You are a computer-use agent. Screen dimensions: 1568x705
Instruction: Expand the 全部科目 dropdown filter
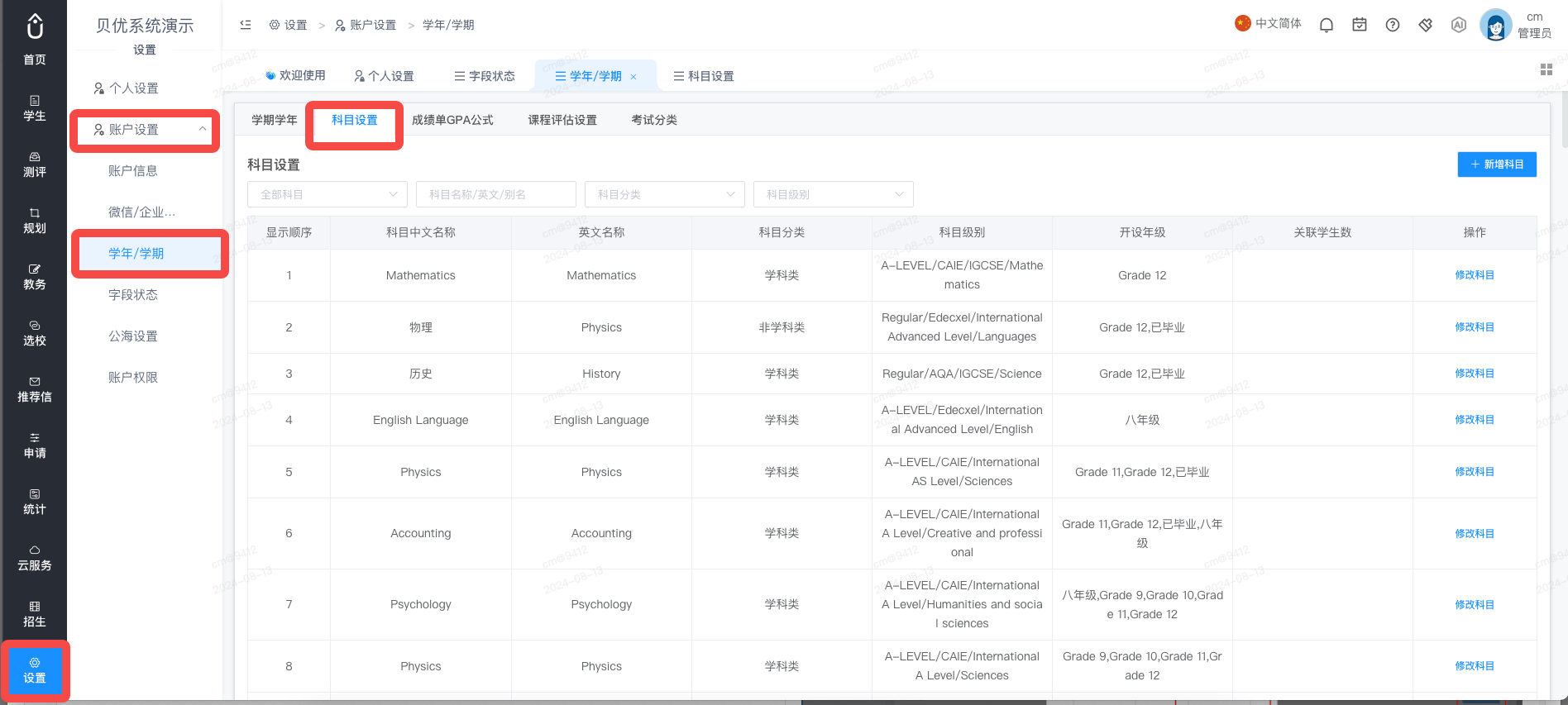pos(327,194)
